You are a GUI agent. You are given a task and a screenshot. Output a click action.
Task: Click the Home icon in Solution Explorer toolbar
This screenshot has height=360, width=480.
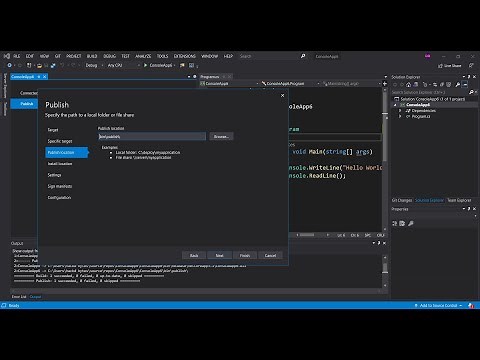point(408,85)
